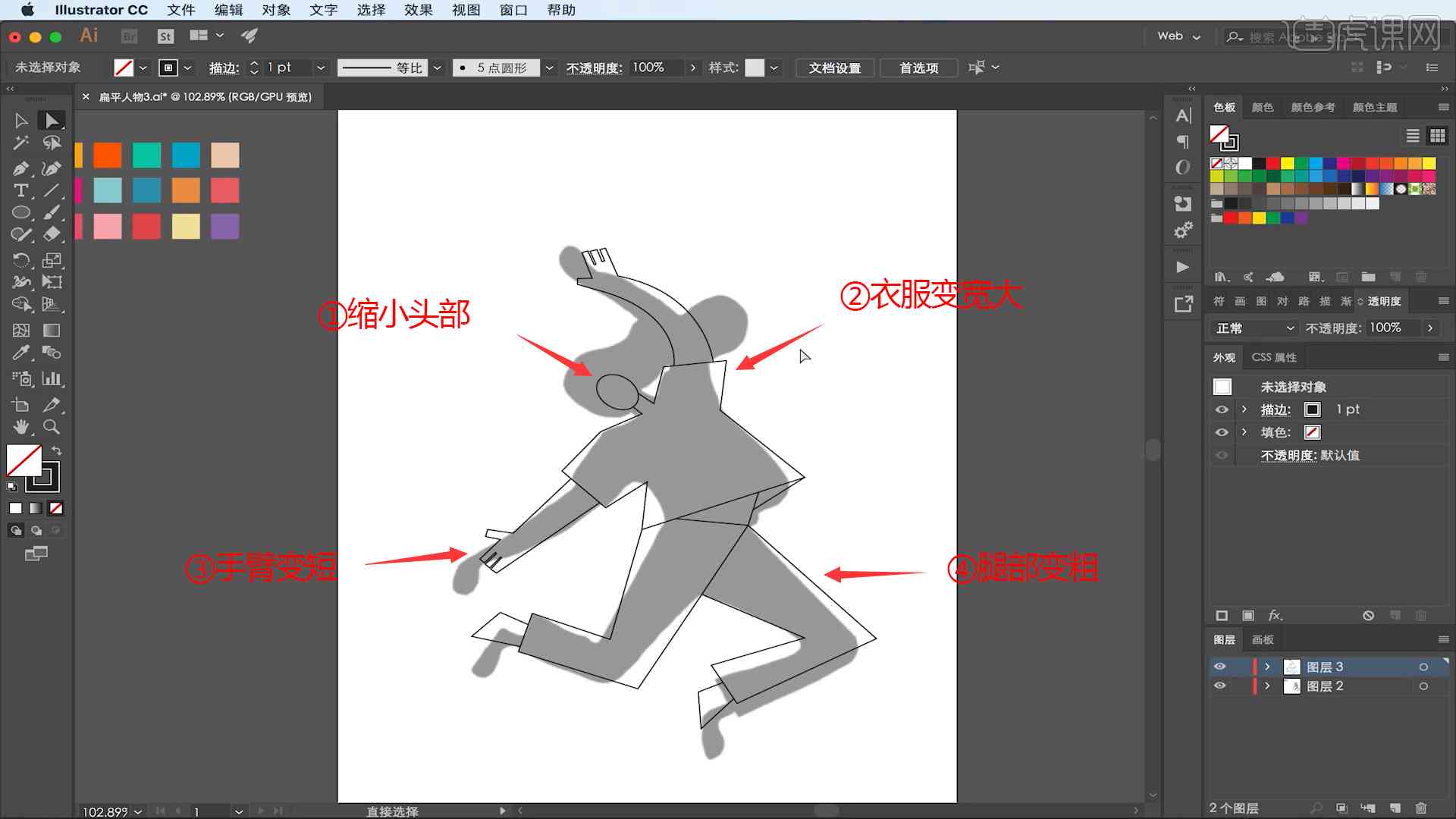Toggle visibility of 图层 2
Viewport: 1456px width, 819px height.
tap(1219, 686)
